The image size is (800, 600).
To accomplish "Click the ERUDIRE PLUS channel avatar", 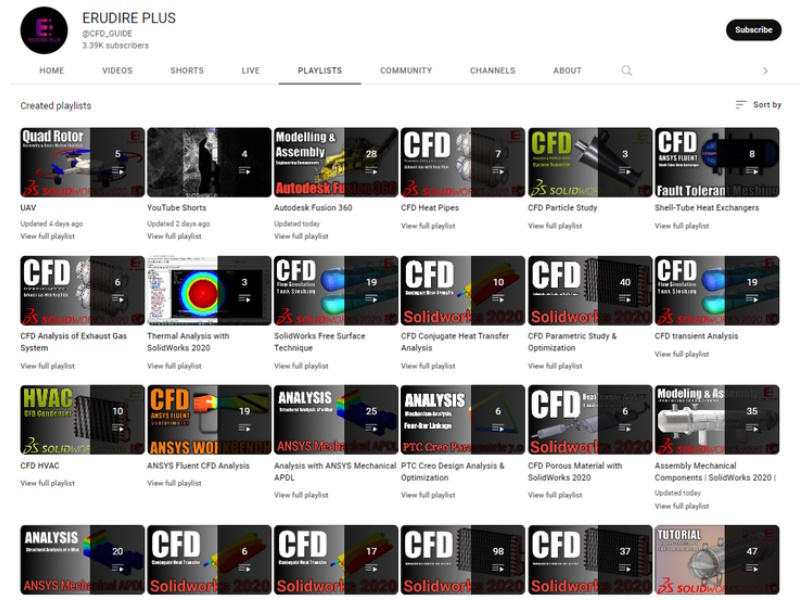I will [x=45, y=30].
